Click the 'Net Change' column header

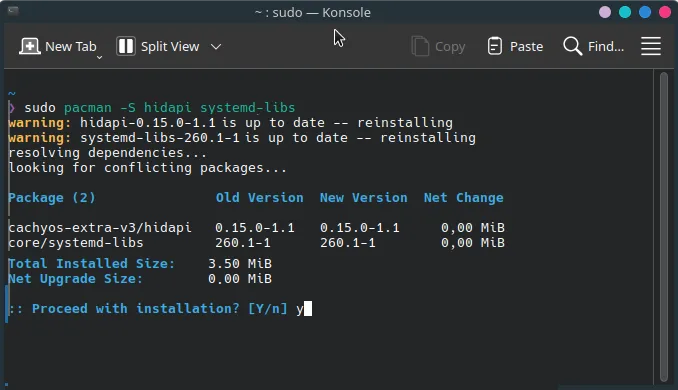(464, 198)
